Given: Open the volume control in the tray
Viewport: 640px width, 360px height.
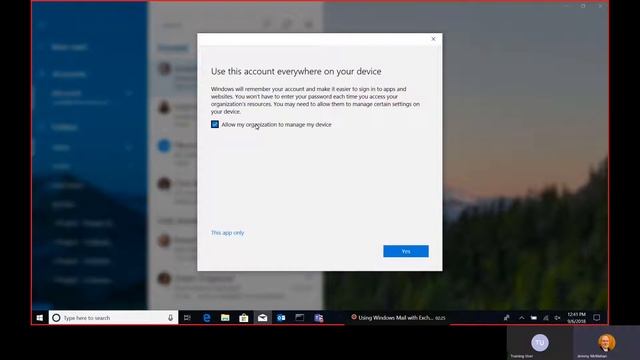Looking at the screenshot, I should 557,318.
